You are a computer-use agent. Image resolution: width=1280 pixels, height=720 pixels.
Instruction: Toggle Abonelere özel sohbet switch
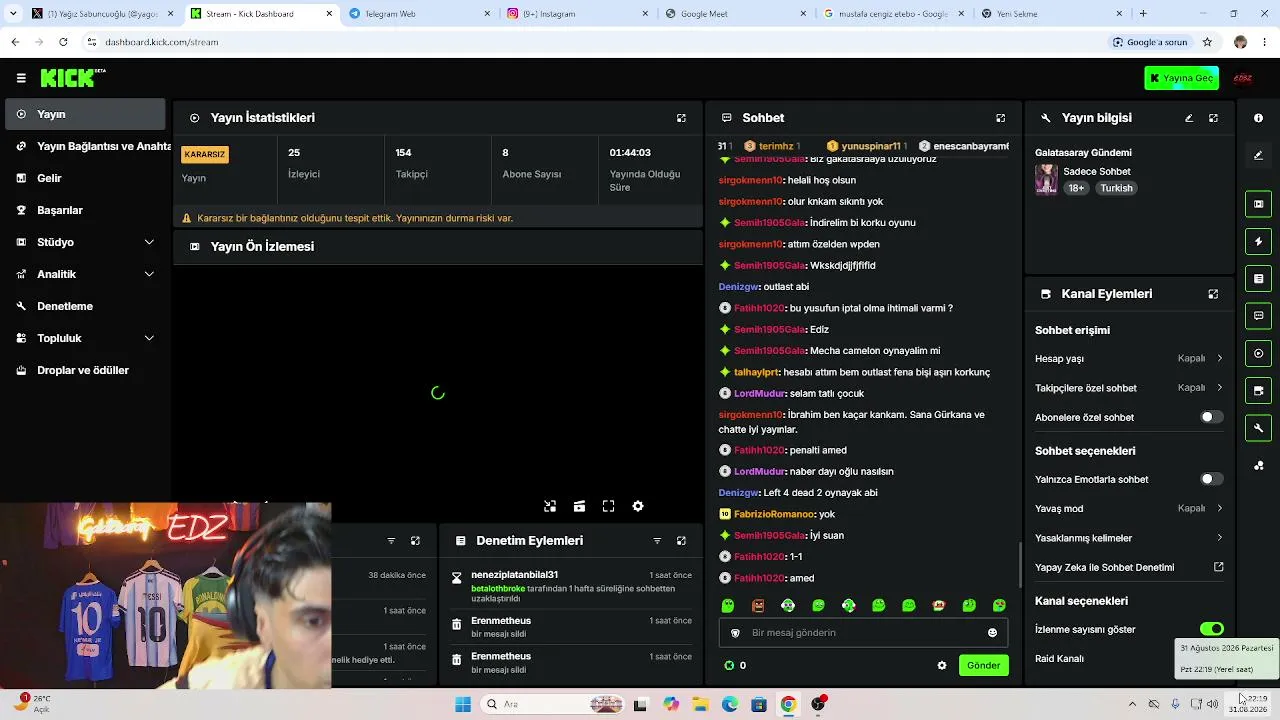1211,417
